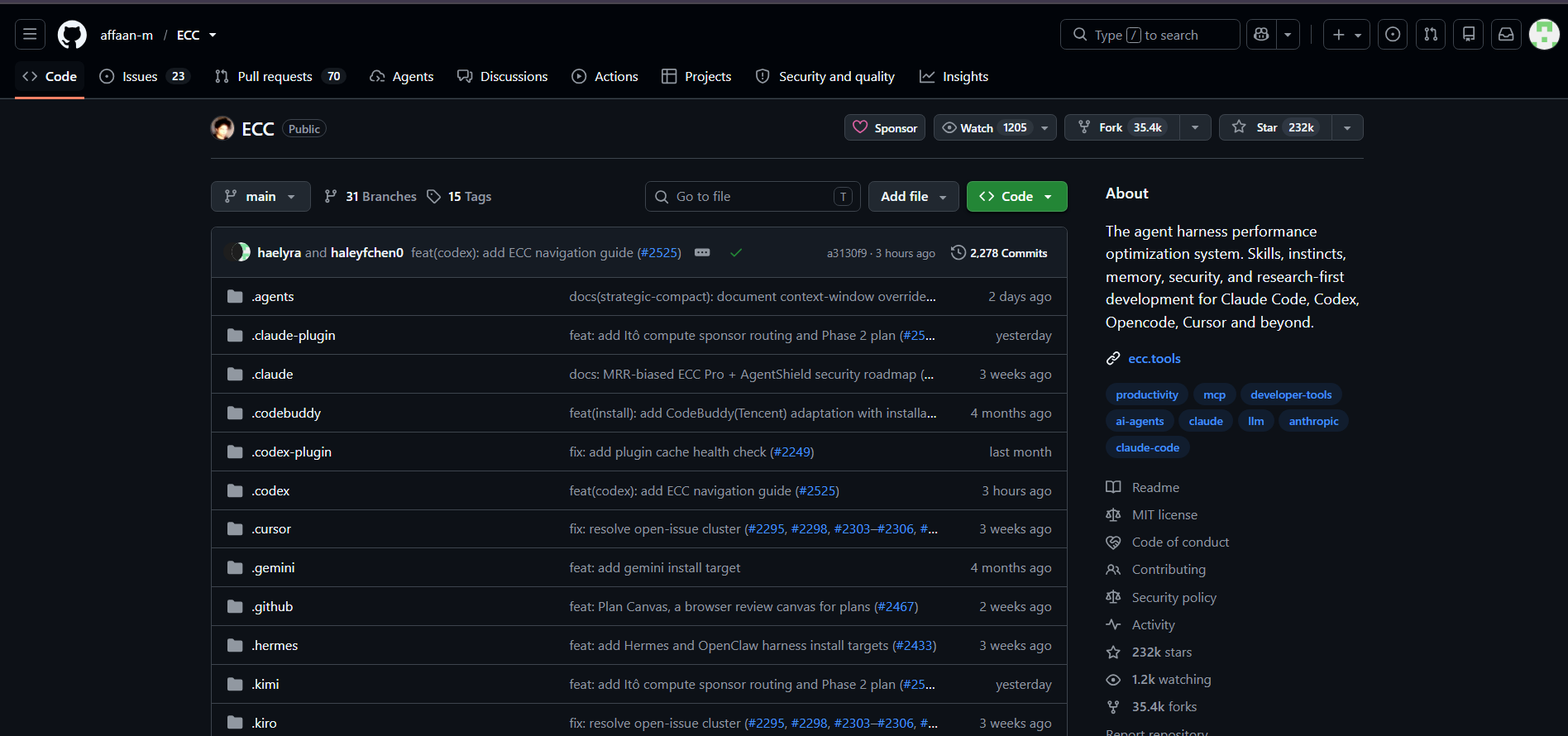1568x736 pixels.
Task: Open the affaan-m owner link
Action: coord(127,35)
